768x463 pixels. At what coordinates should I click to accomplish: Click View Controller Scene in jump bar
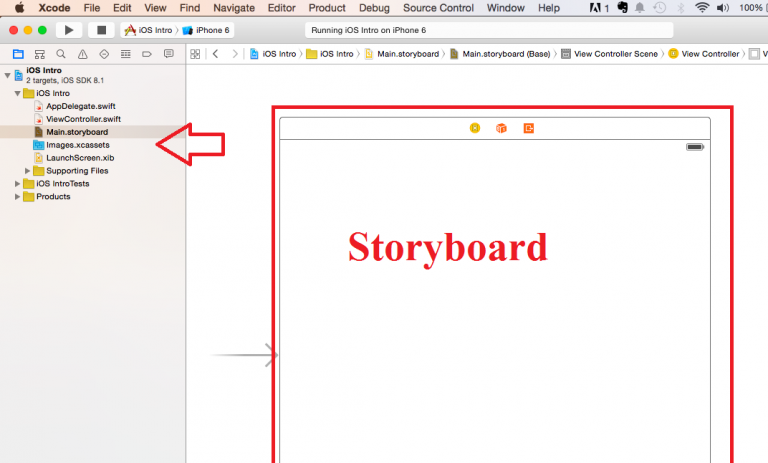[609, 54]
